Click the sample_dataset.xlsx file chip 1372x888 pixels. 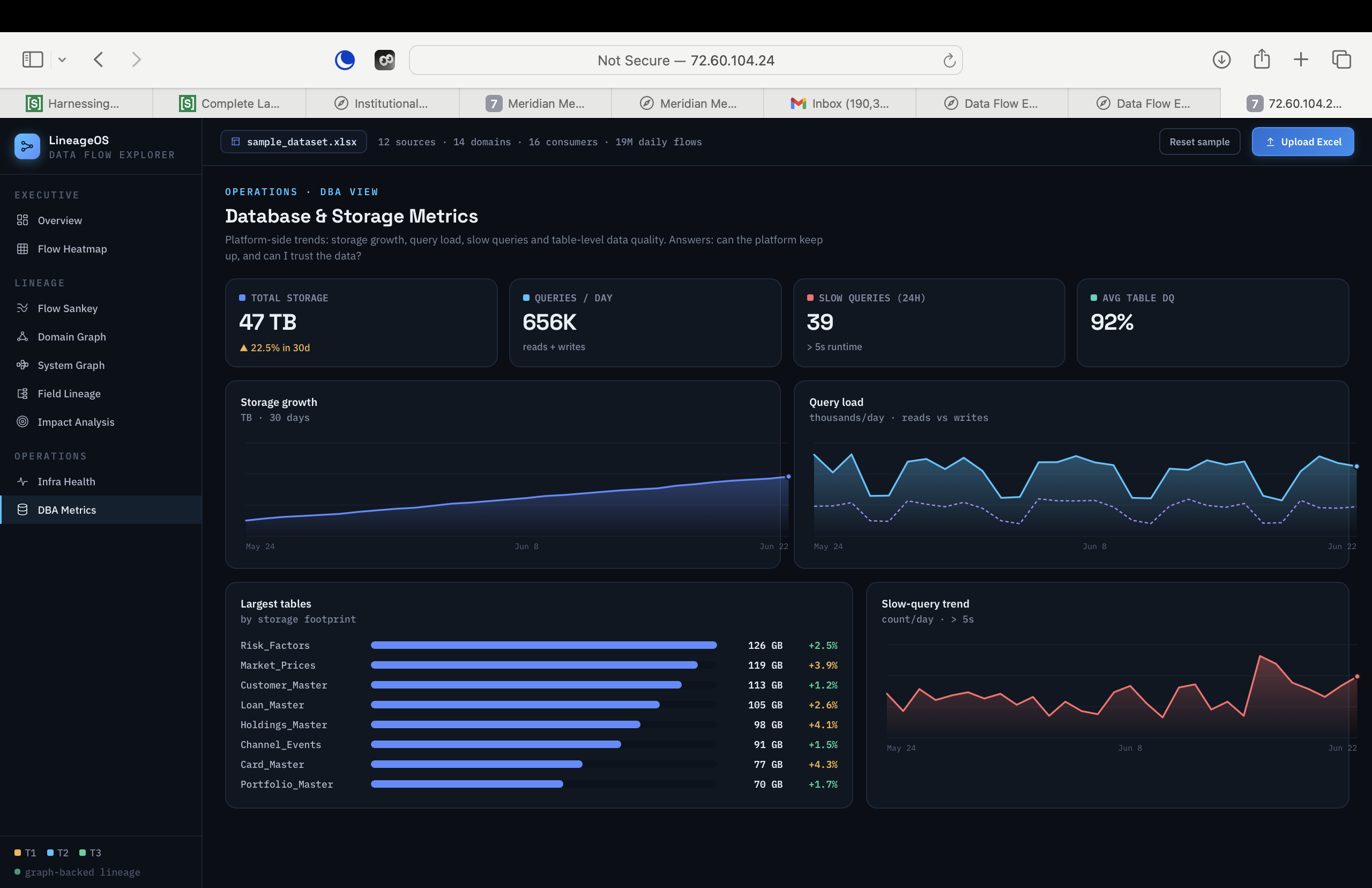tap(294, 142)
